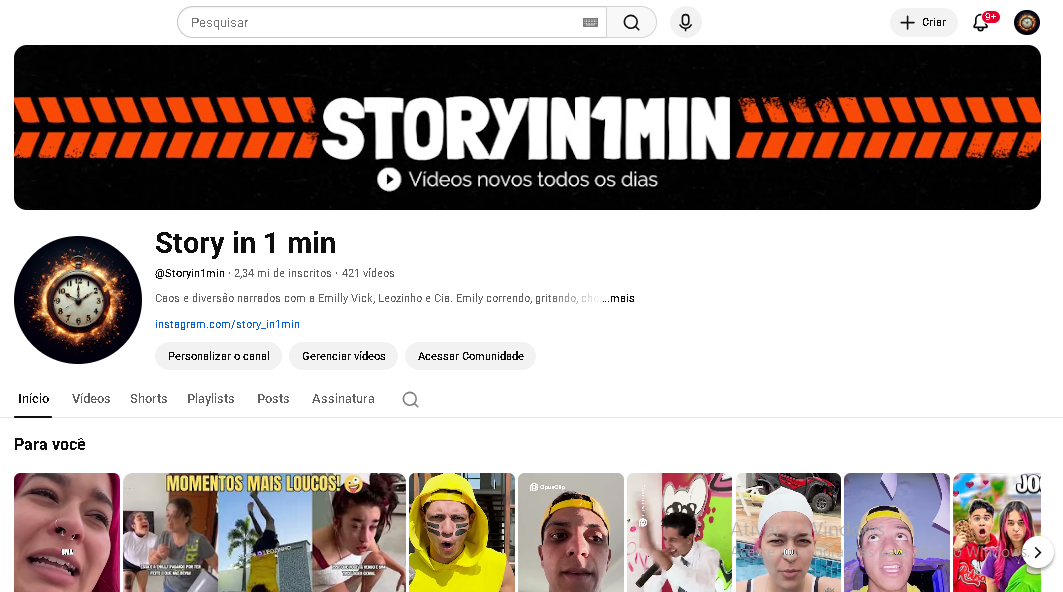Screen dimensions: 1063x592
Task: Click the 421 vídeos count text
Action: coord(368,273)
